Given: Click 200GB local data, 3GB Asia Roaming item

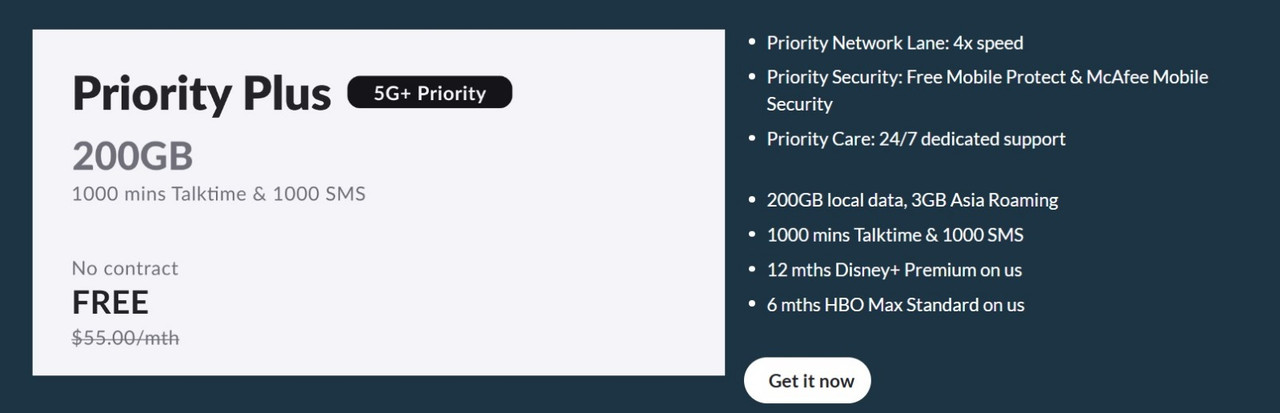Looking at the screenshot, I should 912,200.
